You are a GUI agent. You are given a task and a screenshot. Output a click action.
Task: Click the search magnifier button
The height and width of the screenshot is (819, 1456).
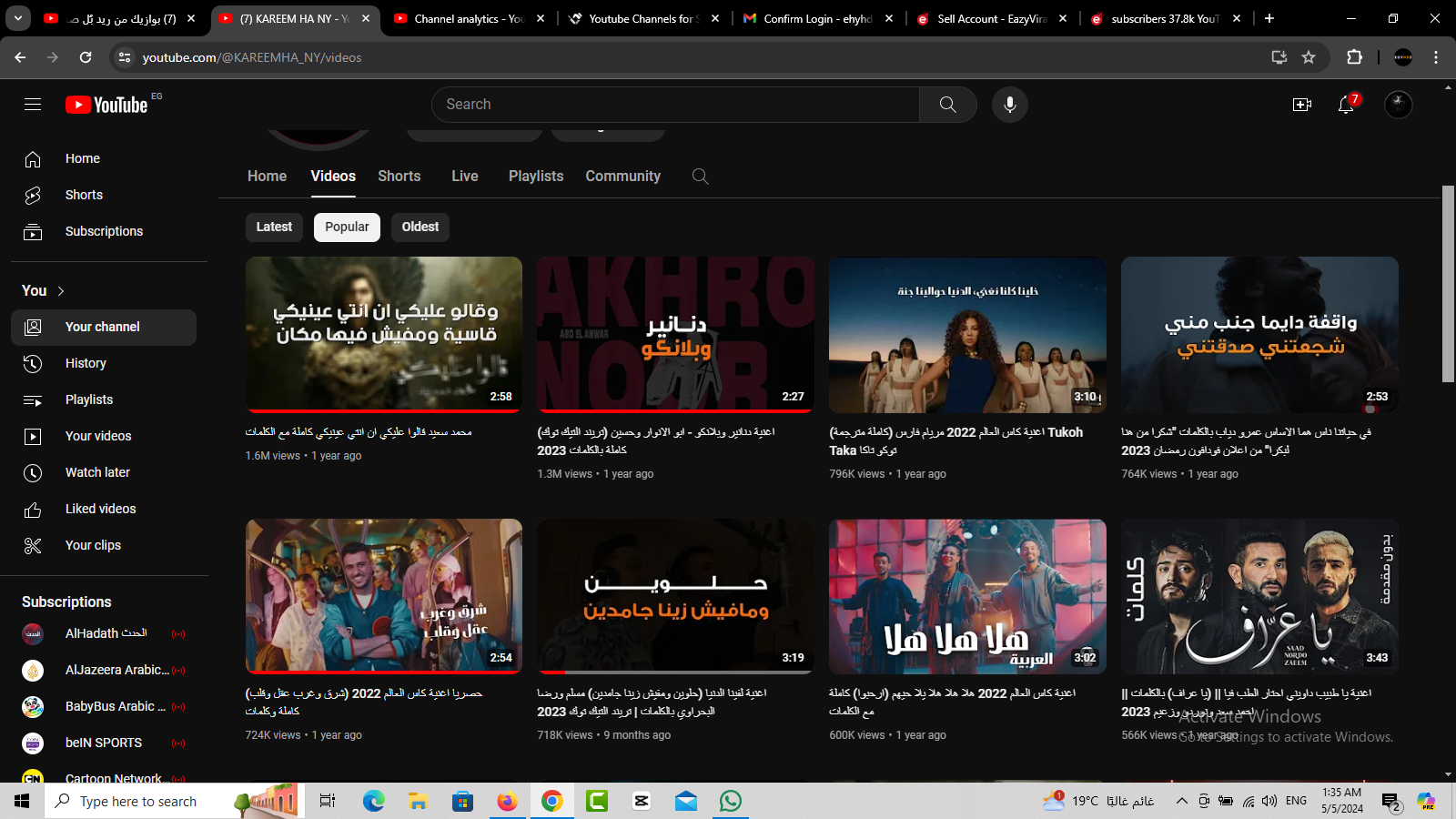[947, 105]
